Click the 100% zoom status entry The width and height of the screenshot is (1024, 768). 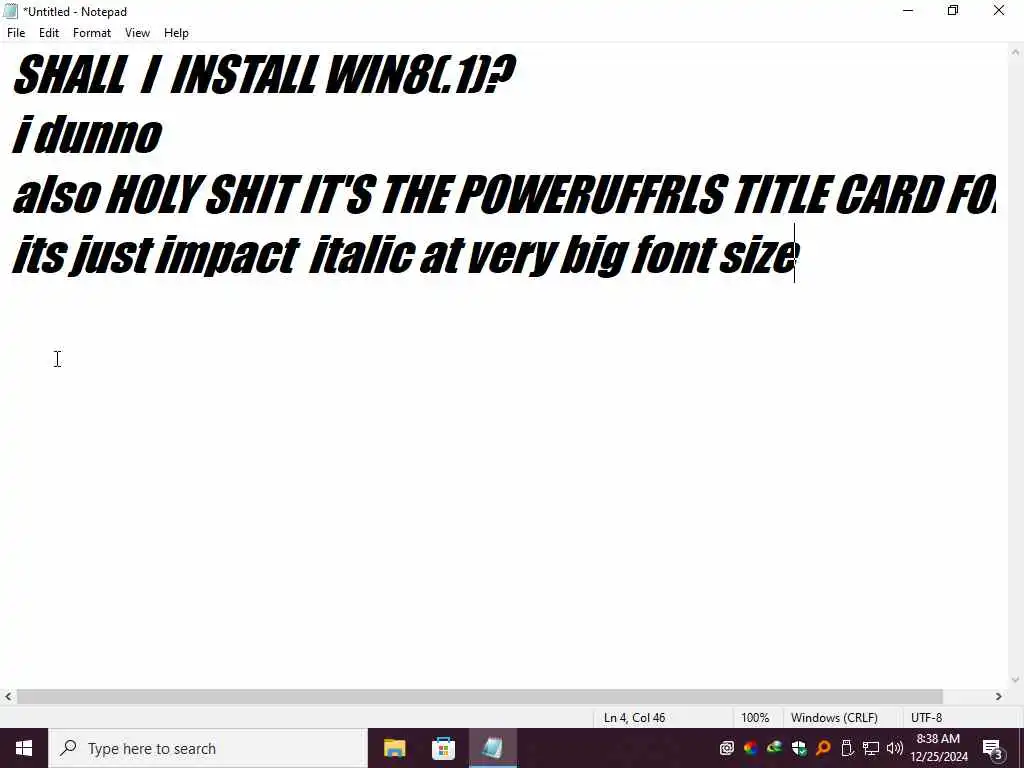[755, 718]
